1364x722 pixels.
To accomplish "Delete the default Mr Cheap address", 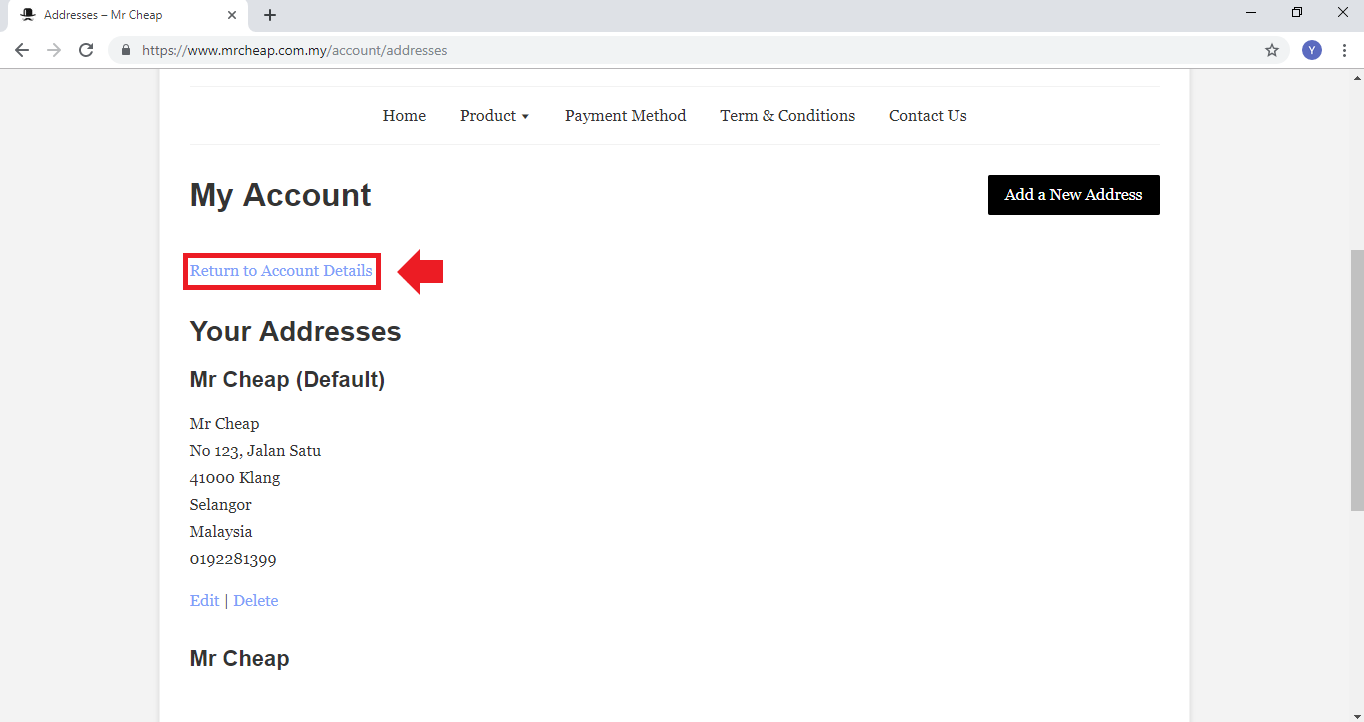I will tap(256, 601).
